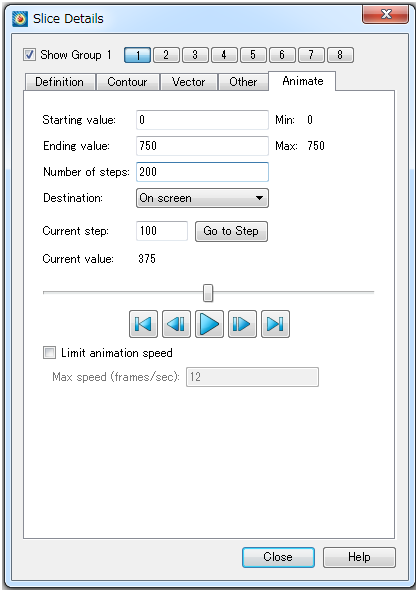Open the Destination dropdown
418x592 pixels.
[x=202, y=198]
